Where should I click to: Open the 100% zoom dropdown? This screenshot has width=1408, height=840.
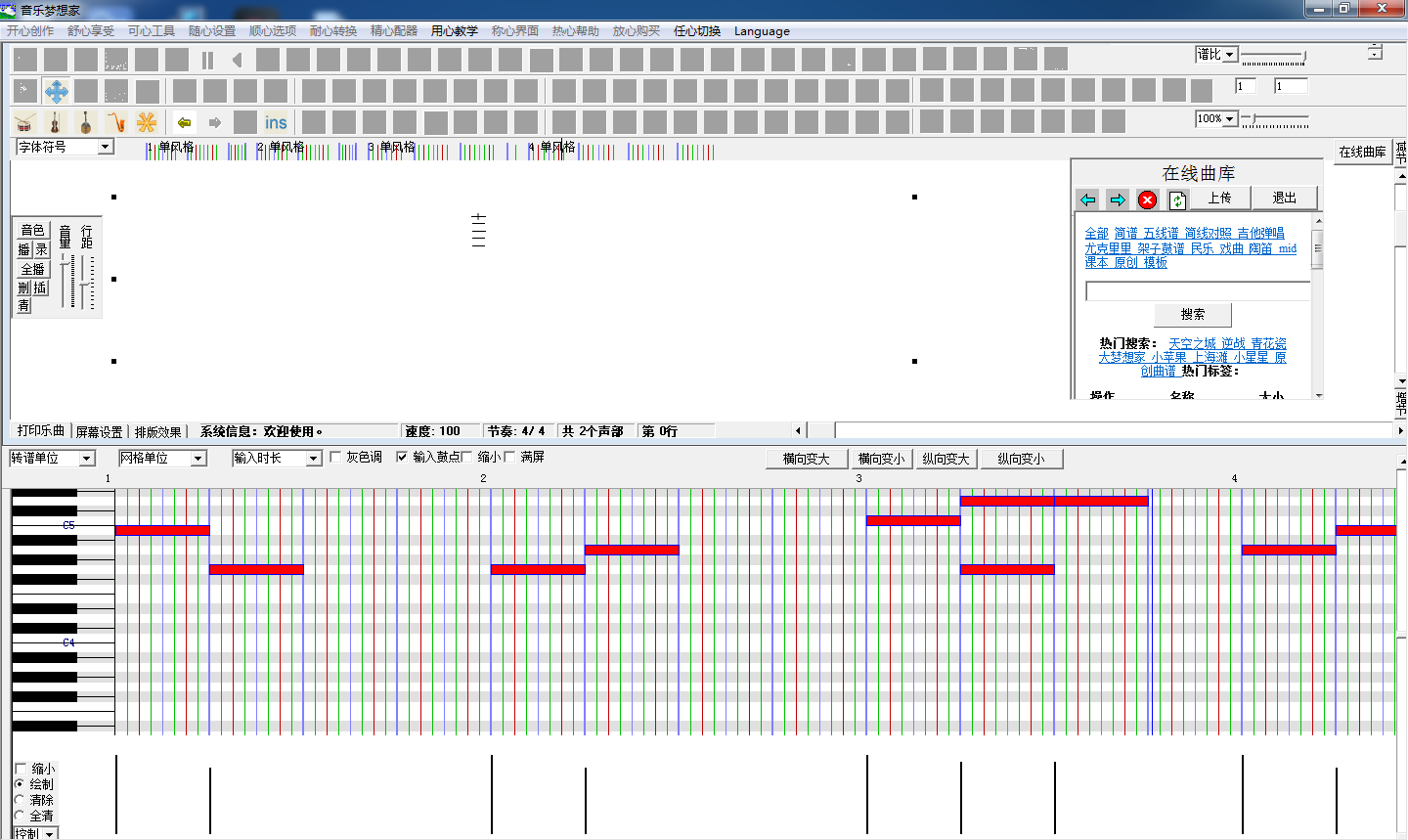[x=1216, y=118]
